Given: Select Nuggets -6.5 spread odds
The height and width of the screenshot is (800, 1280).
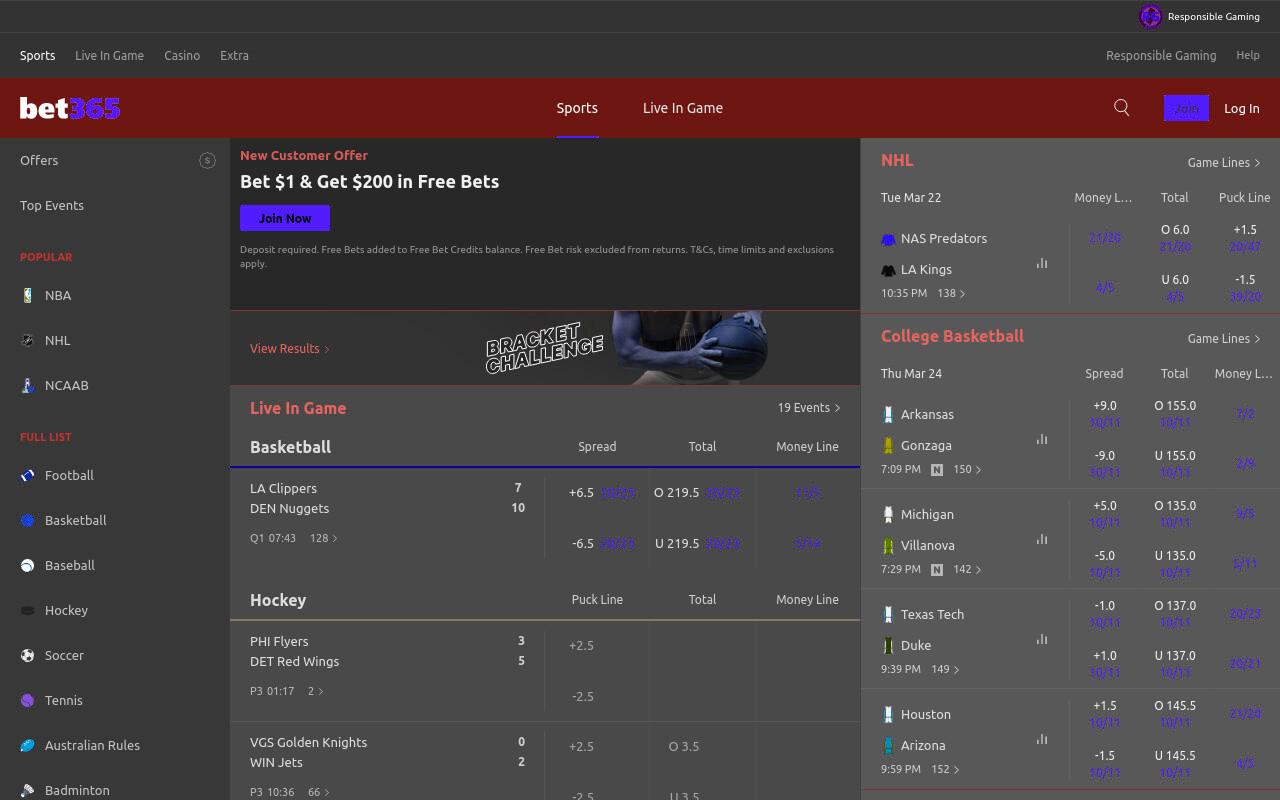Looking at the screenshot, I should pos(601,544).
